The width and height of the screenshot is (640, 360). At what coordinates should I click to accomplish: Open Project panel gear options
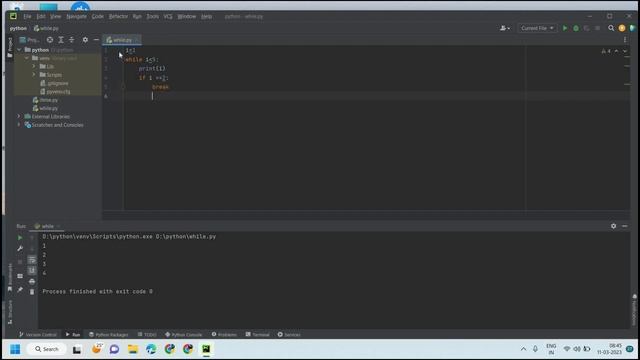[85, 40]
